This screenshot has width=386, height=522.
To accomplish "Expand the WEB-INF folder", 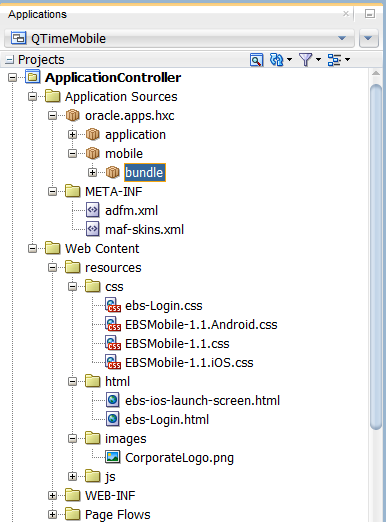I will (x=52, y=496).
